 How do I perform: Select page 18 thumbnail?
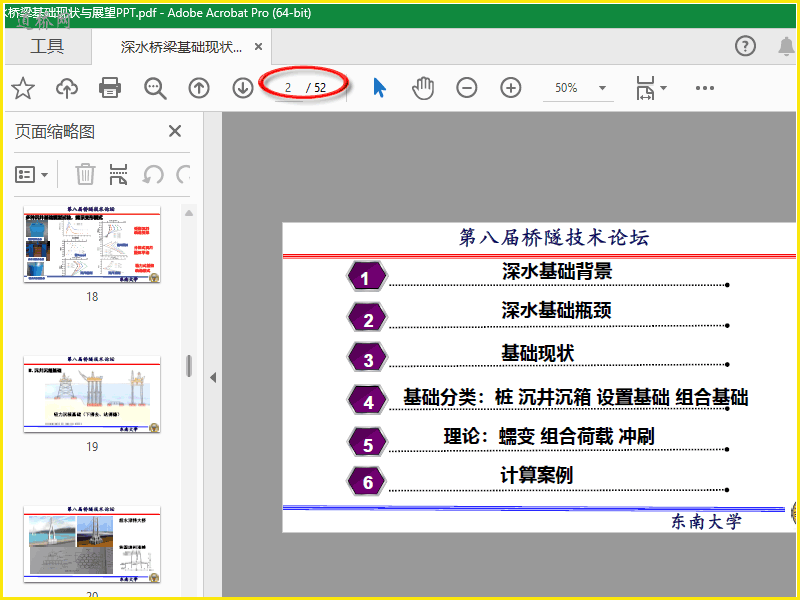pos(92,244)
